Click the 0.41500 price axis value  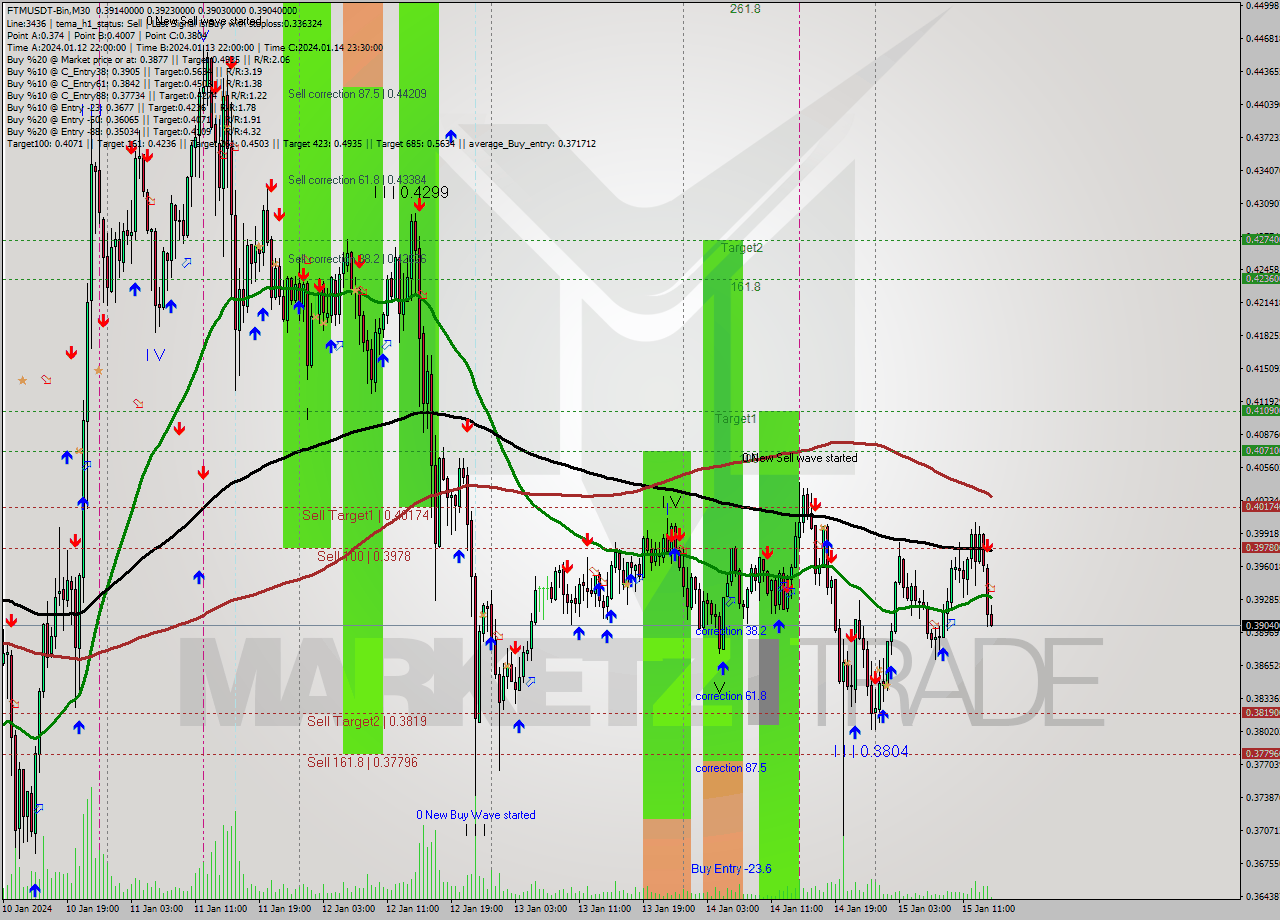click(1262, 368)
